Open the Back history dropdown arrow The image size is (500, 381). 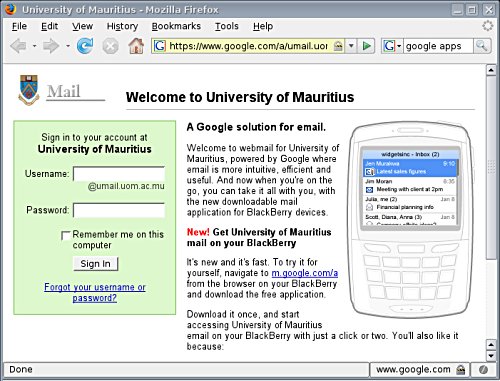tap(34, 46)
